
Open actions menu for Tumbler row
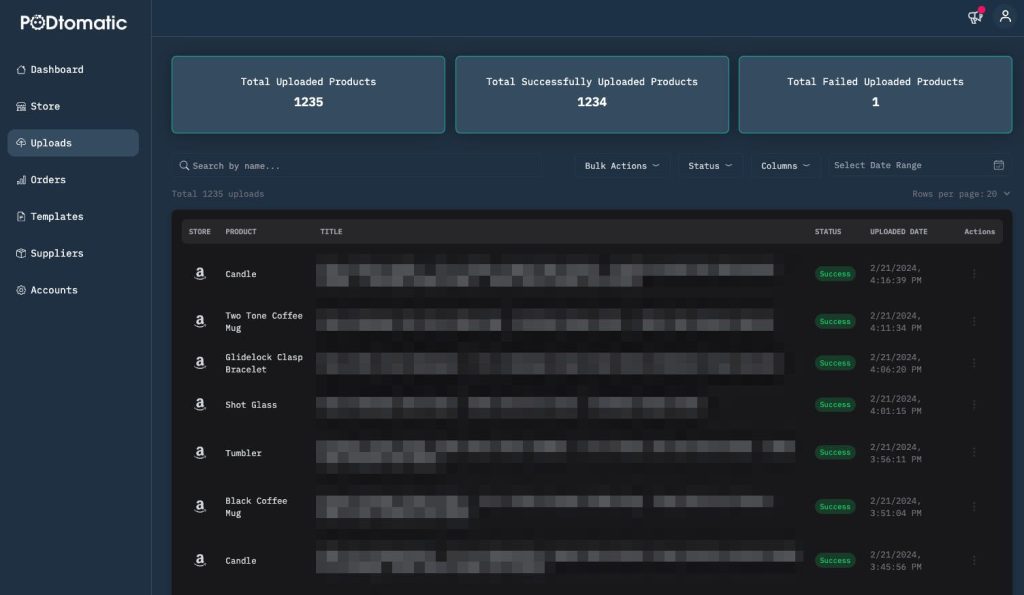[974, 453]
